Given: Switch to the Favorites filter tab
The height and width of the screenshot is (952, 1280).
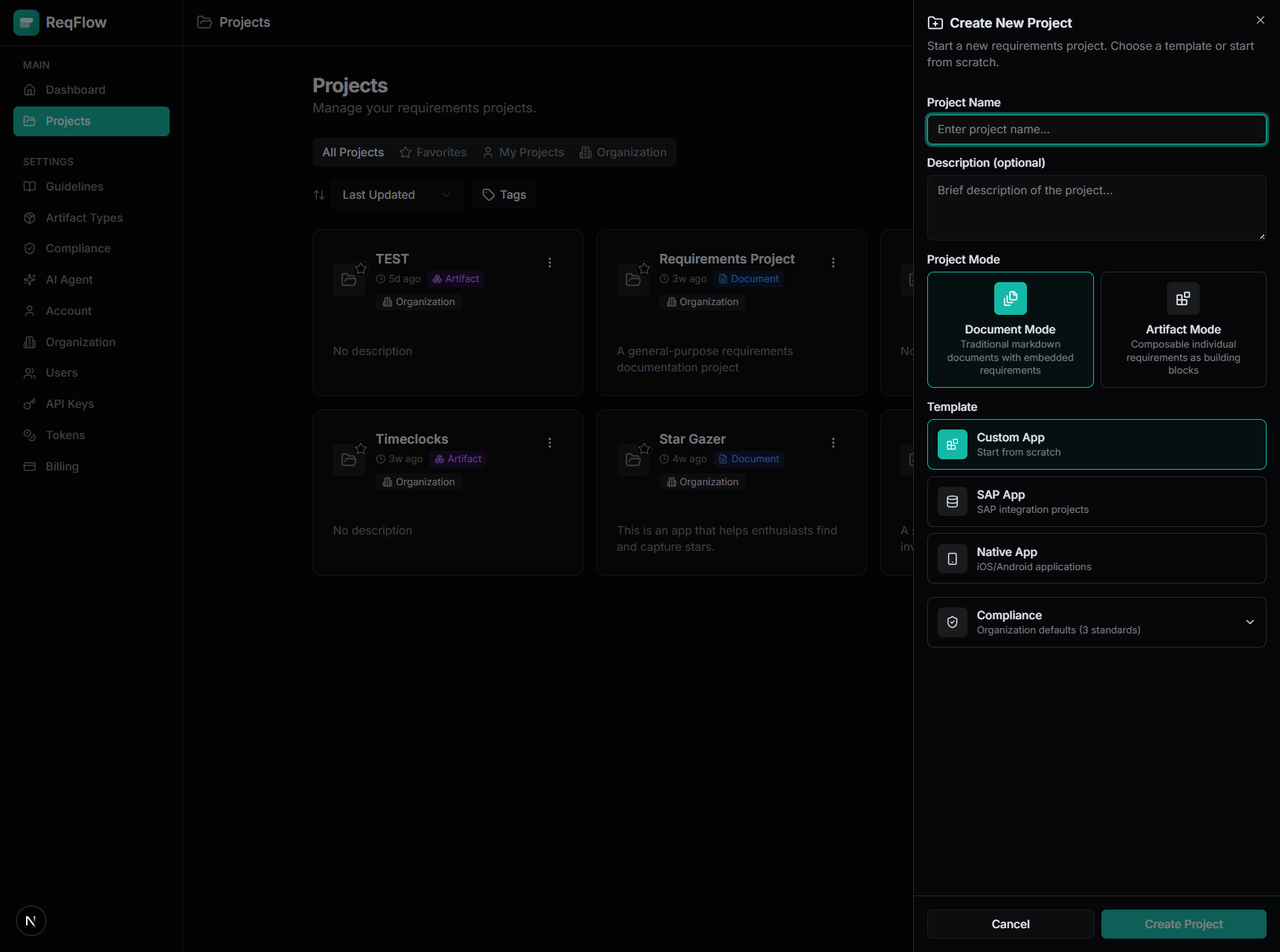Looking at the screenshot, I should [432, 152].
